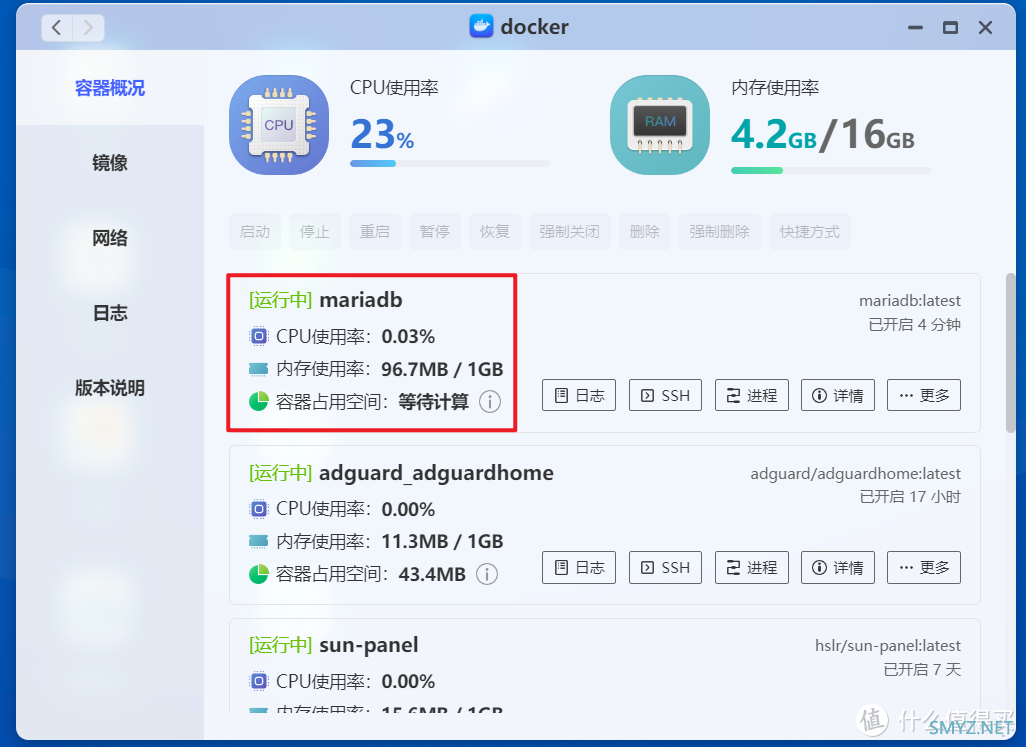Click adguard/adguardhome:latest image label
Screen dimensions: 1026x747
[x=855, y=474]
